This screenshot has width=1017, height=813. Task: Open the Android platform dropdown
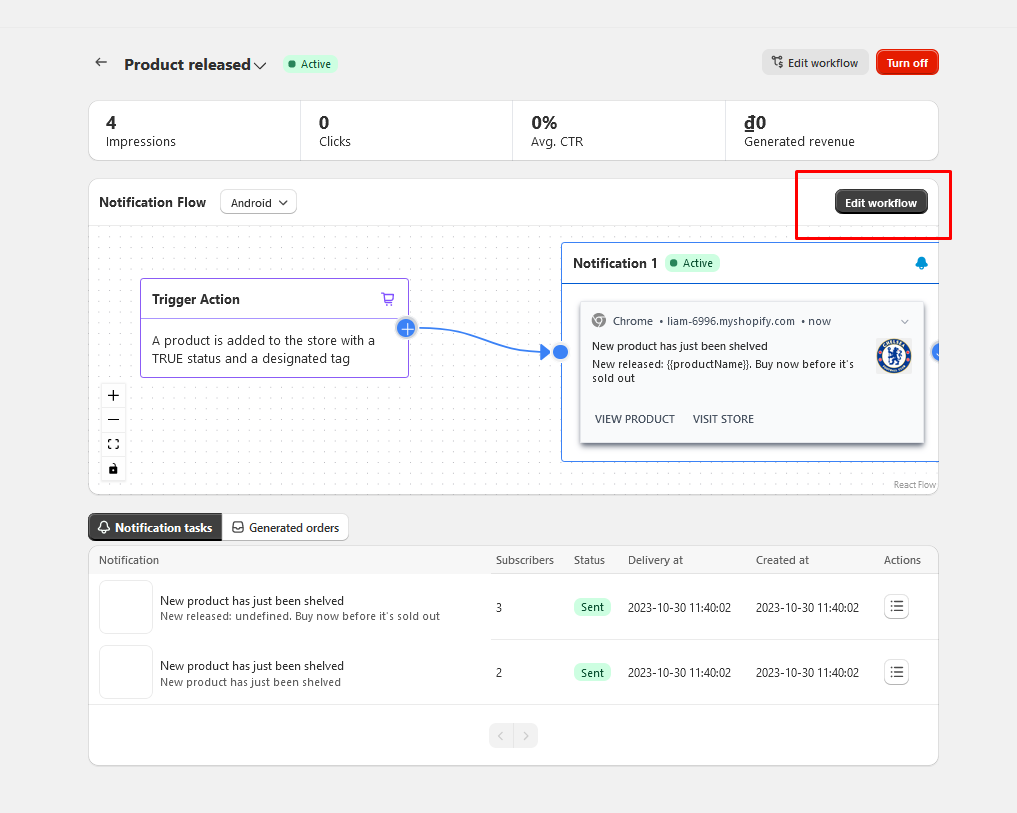tap(258, 203)
